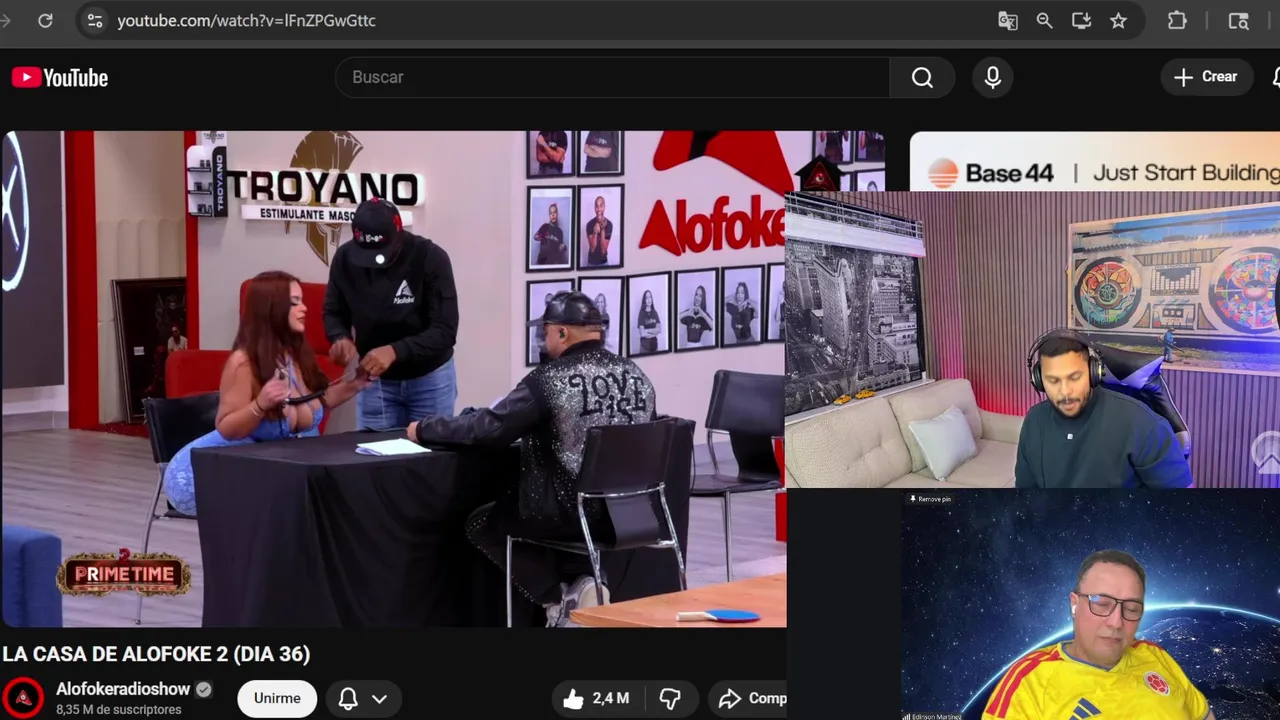Screen dimensions: 1280x720
Task: Click the PRIMETIME logo on the video
Action: tap(123, 573)
